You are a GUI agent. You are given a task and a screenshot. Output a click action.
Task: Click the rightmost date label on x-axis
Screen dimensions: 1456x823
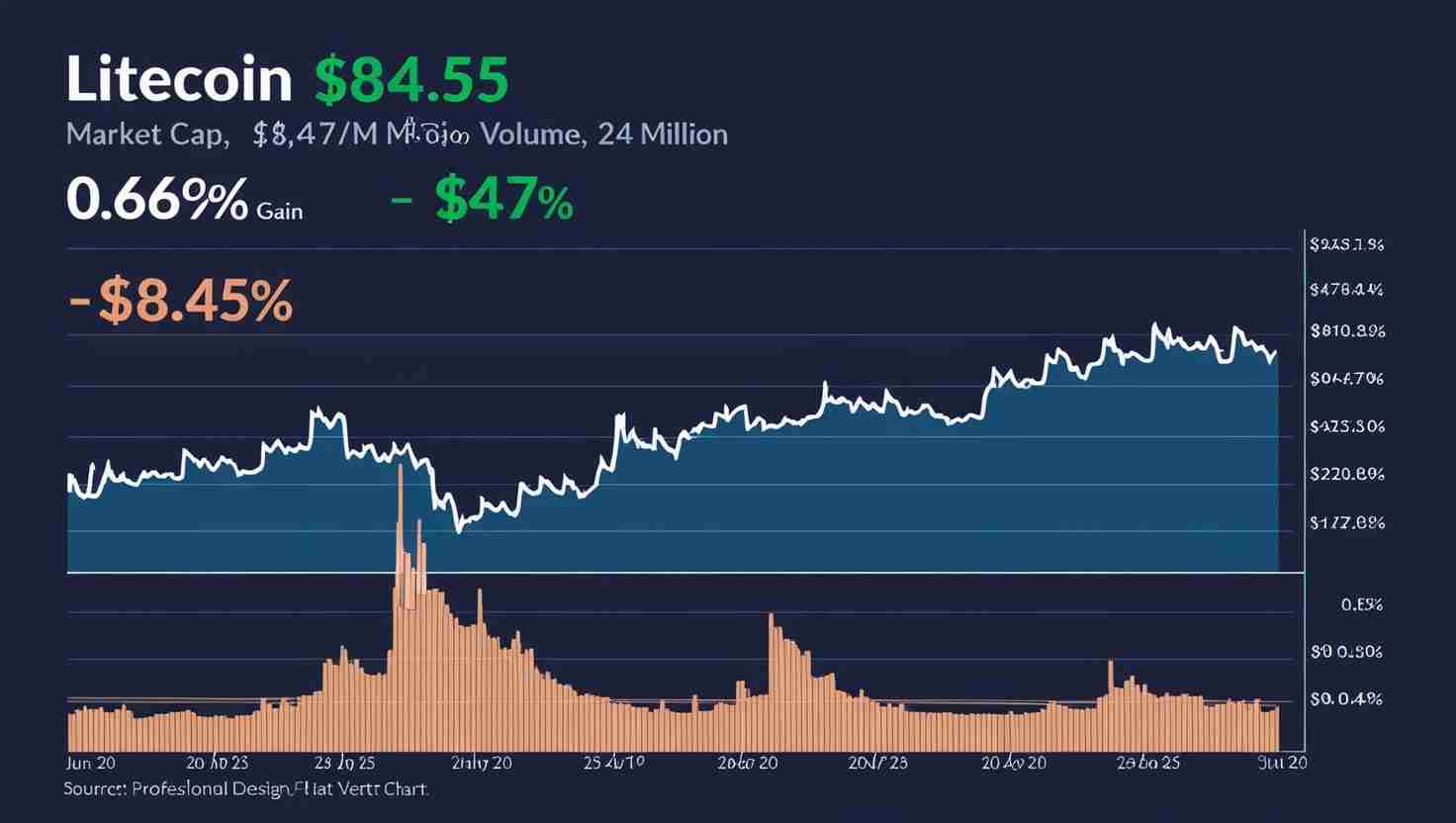coord(1282,763)
